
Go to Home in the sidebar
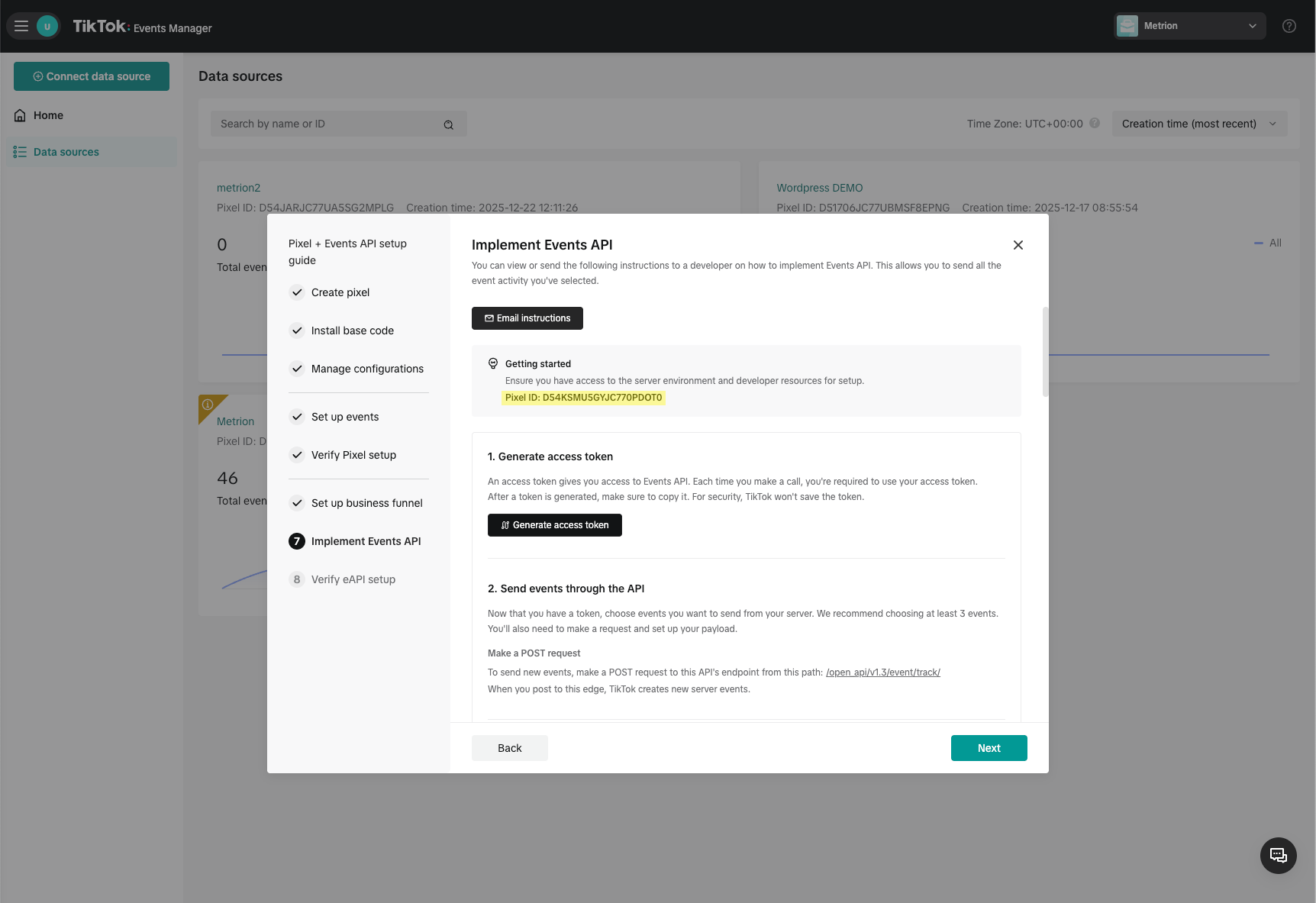(x=92, y=115)
